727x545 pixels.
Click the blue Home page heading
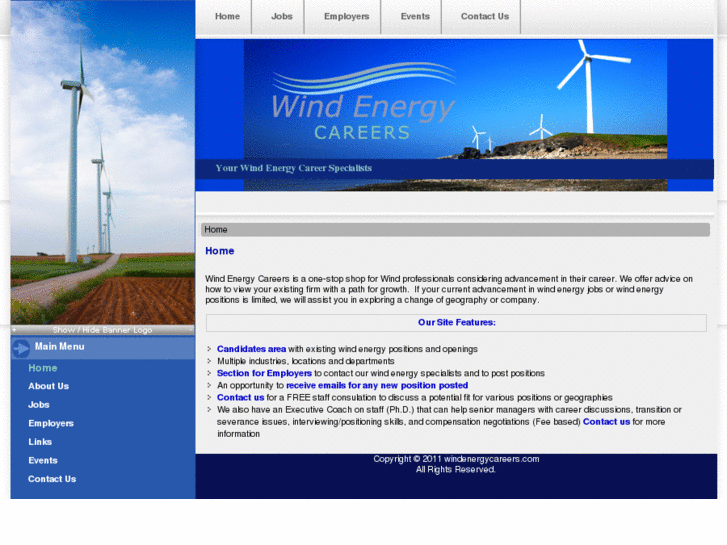pos(220,251)
